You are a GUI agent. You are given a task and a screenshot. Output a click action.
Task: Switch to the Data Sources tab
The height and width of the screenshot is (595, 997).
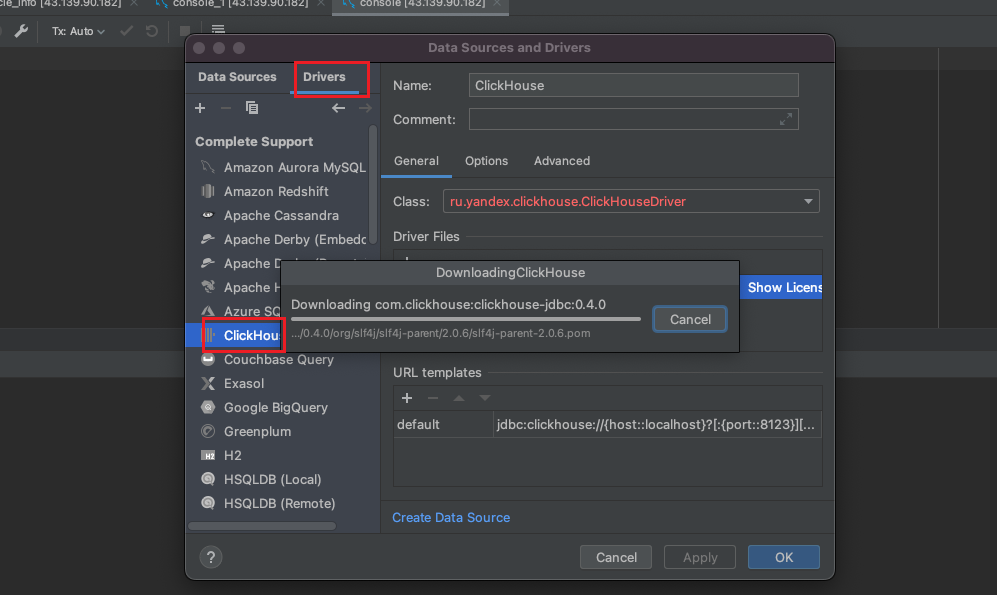tap(237, 77)
